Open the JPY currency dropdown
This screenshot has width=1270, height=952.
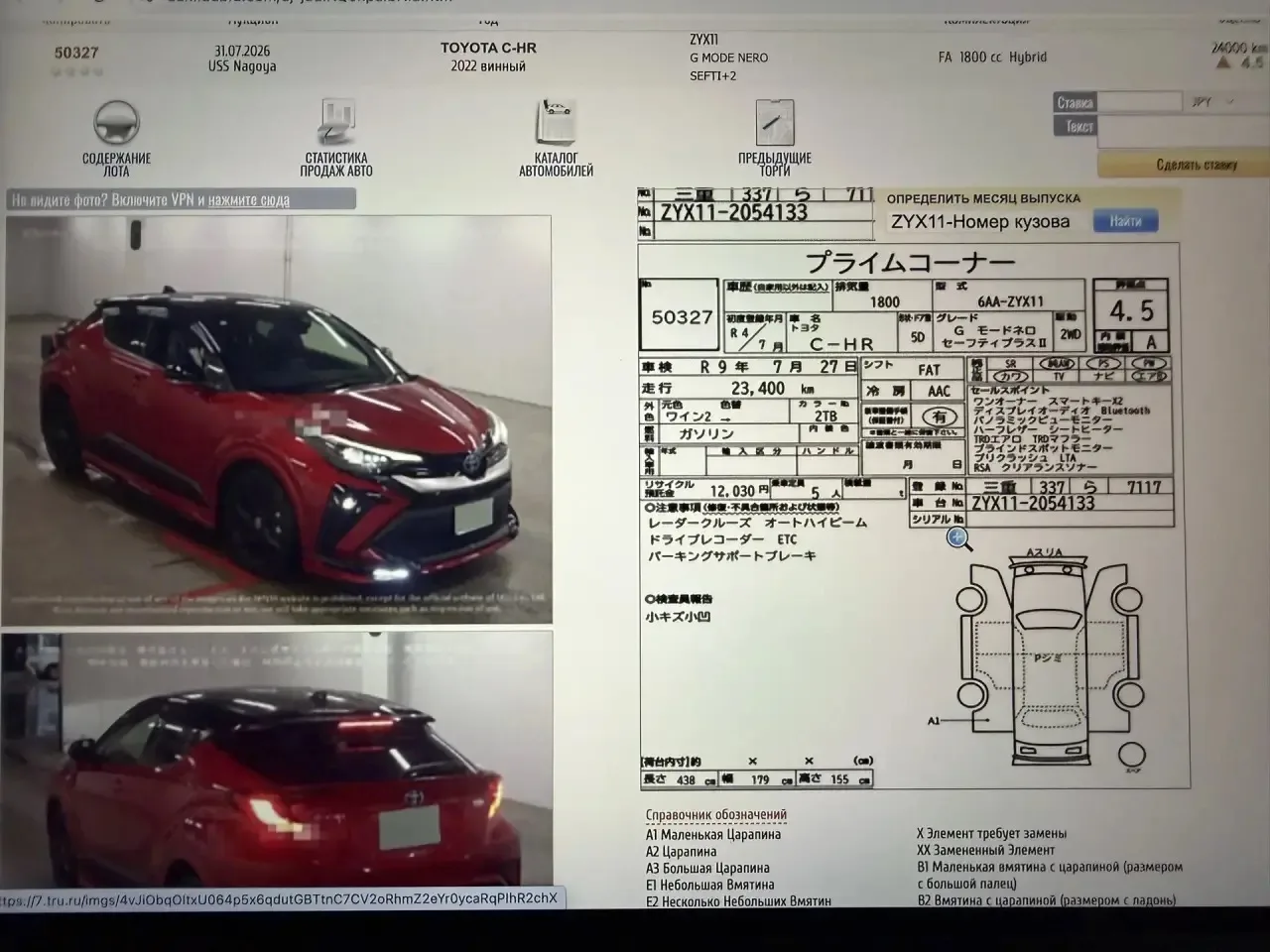(1212, 102)
